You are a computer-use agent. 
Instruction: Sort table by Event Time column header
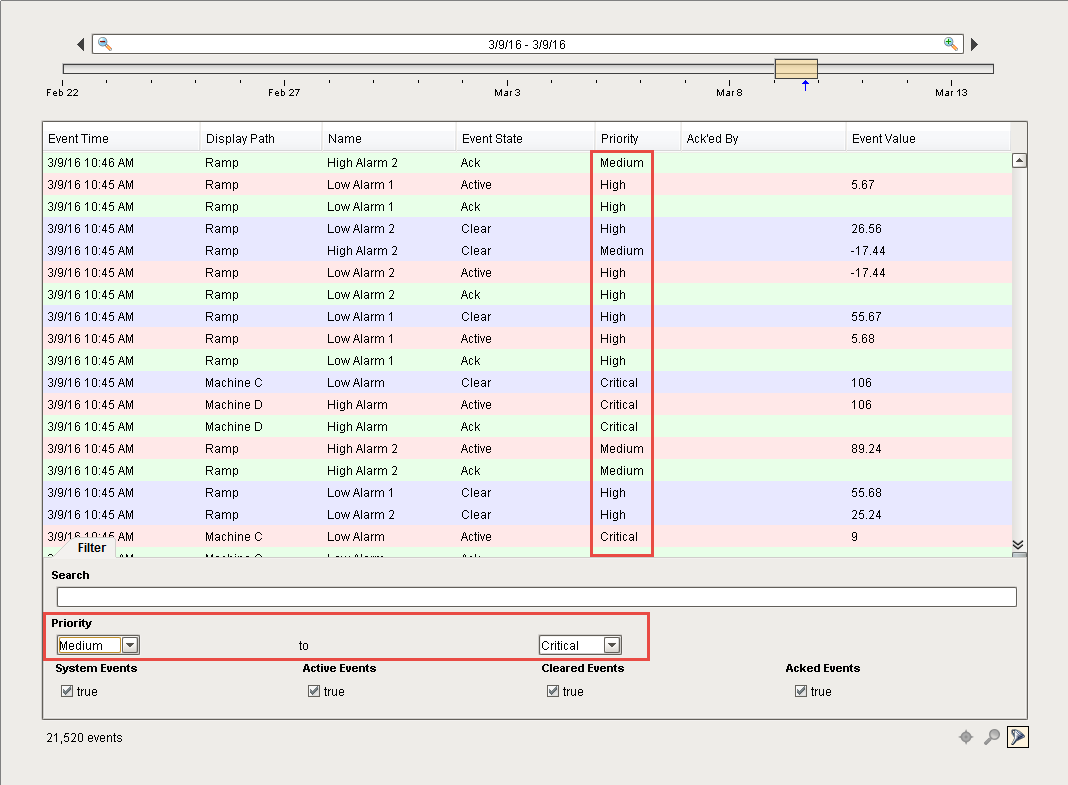(x=78, y=138)
